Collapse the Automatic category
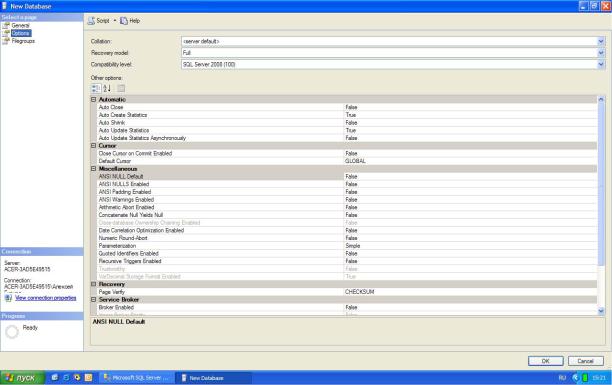612x385 pixels. click(94, 100)
